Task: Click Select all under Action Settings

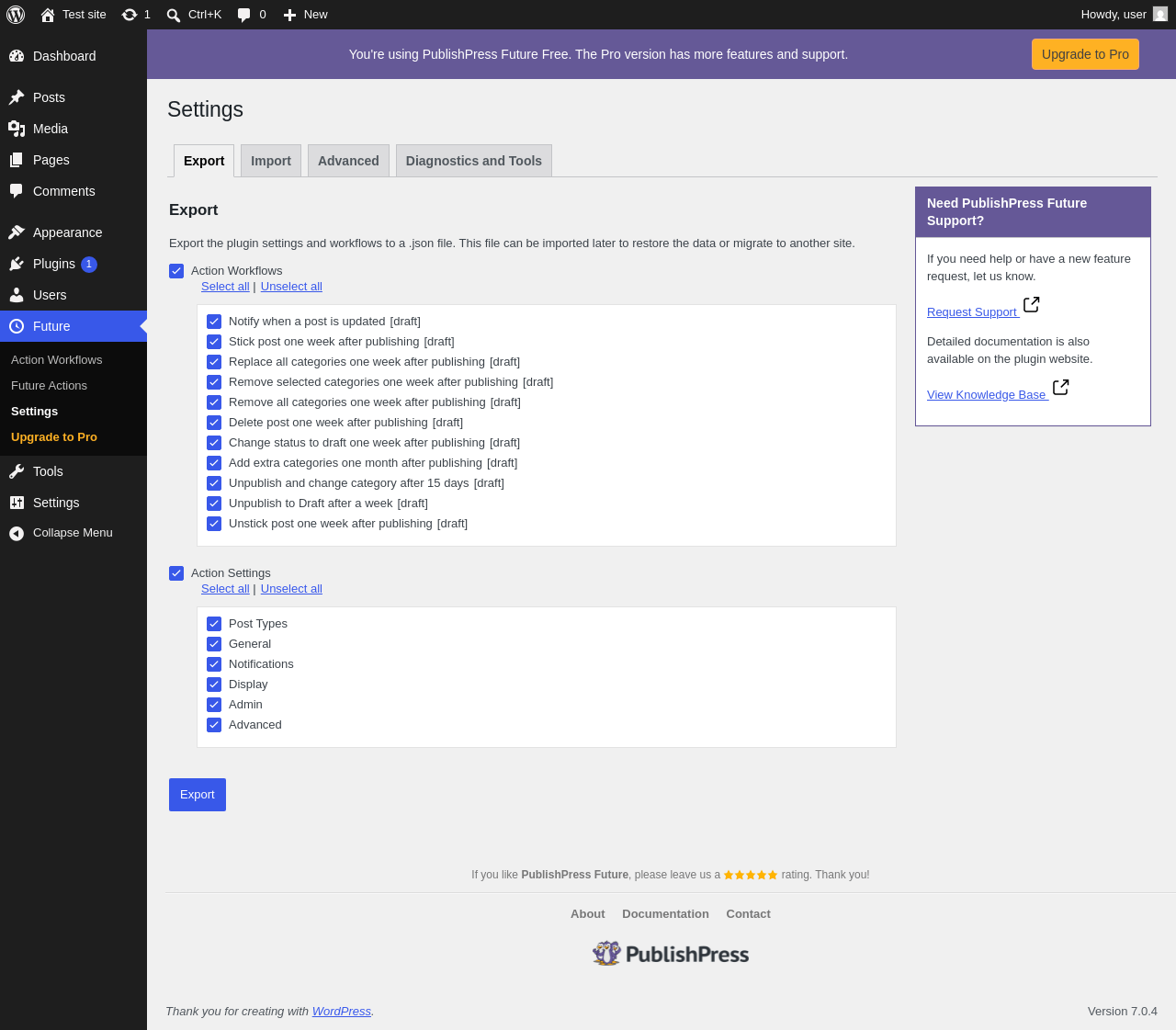Action: (x=225, y=589)
